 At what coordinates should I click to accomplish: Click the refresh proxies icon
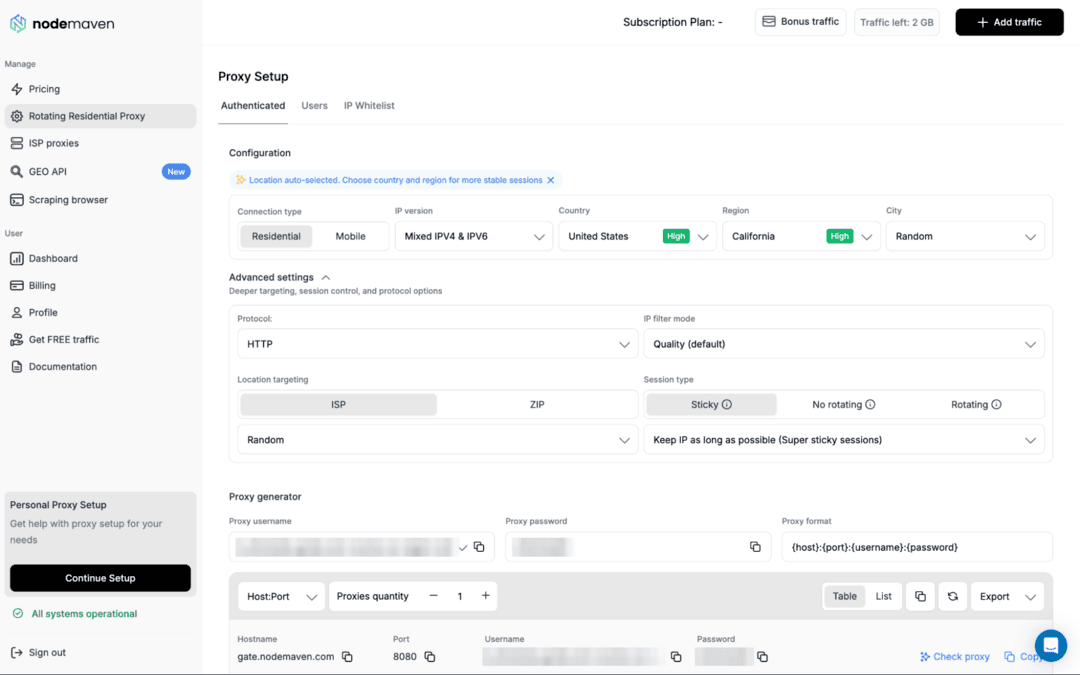pos(953,596)
